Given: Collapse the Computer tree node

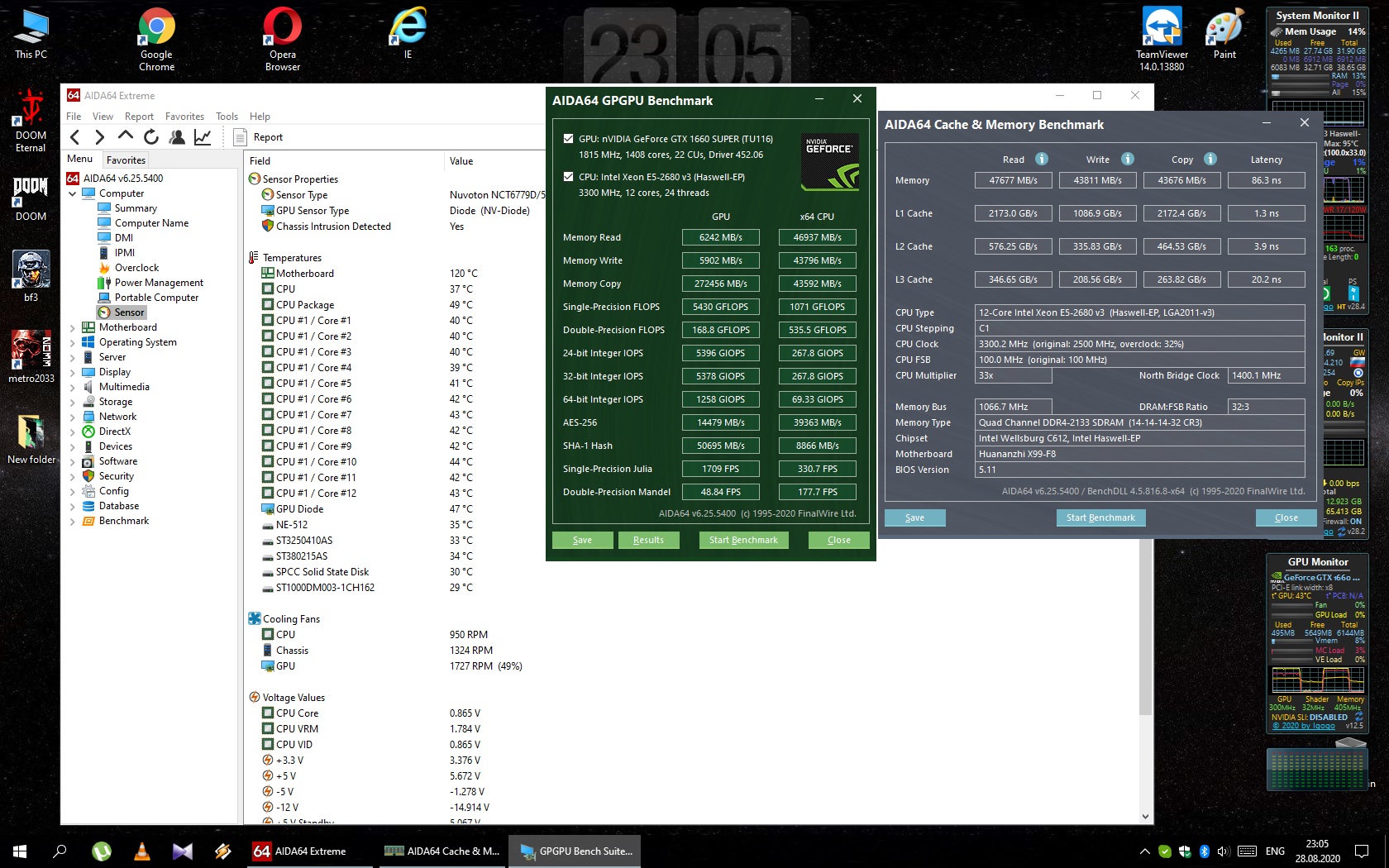Looking at the screenshot, I should pos(72,193).
